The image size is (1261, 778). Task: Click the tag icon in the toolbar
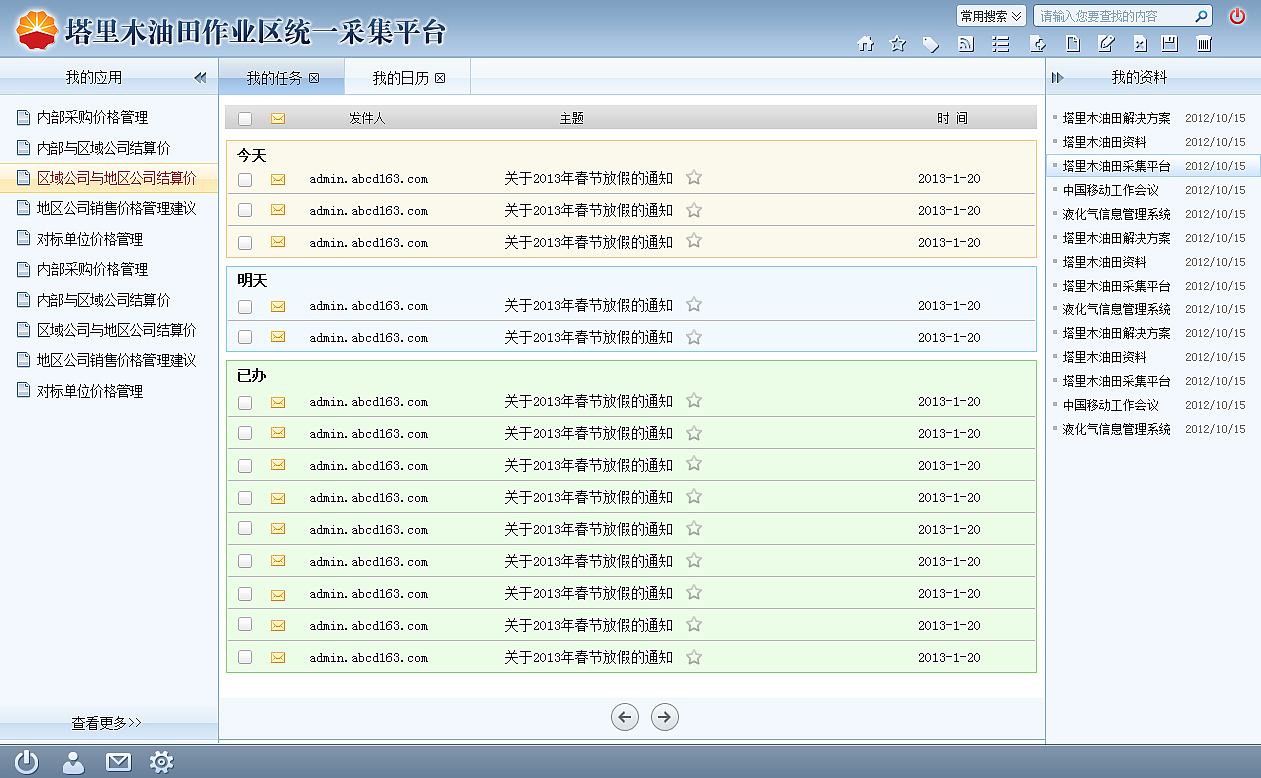(931, 44)
